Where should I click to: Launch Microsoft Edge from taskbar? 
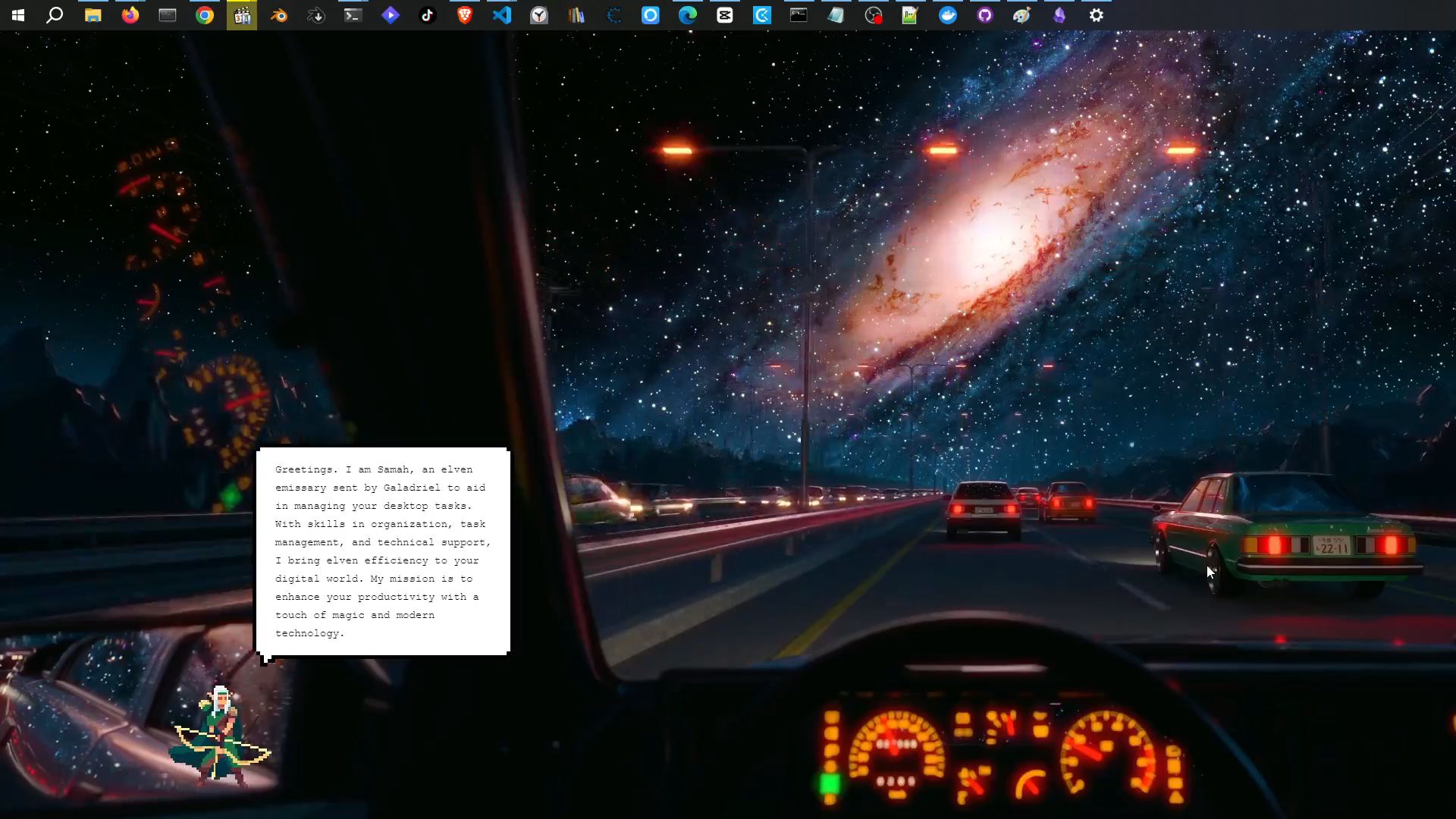688,15
